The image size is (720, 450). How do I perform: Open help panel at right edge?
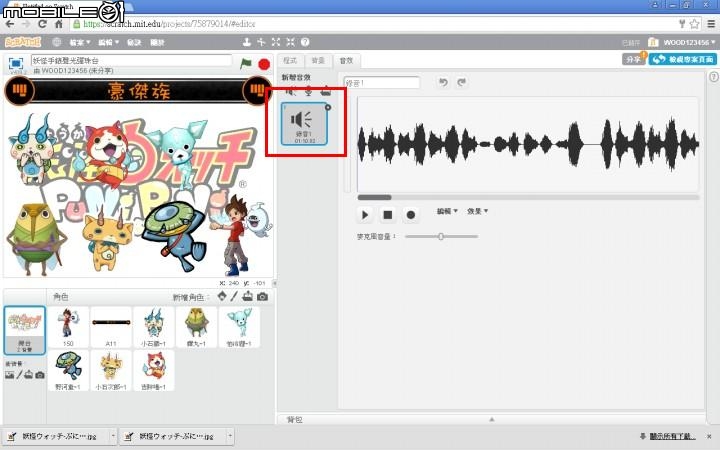(x=714, y=77)
